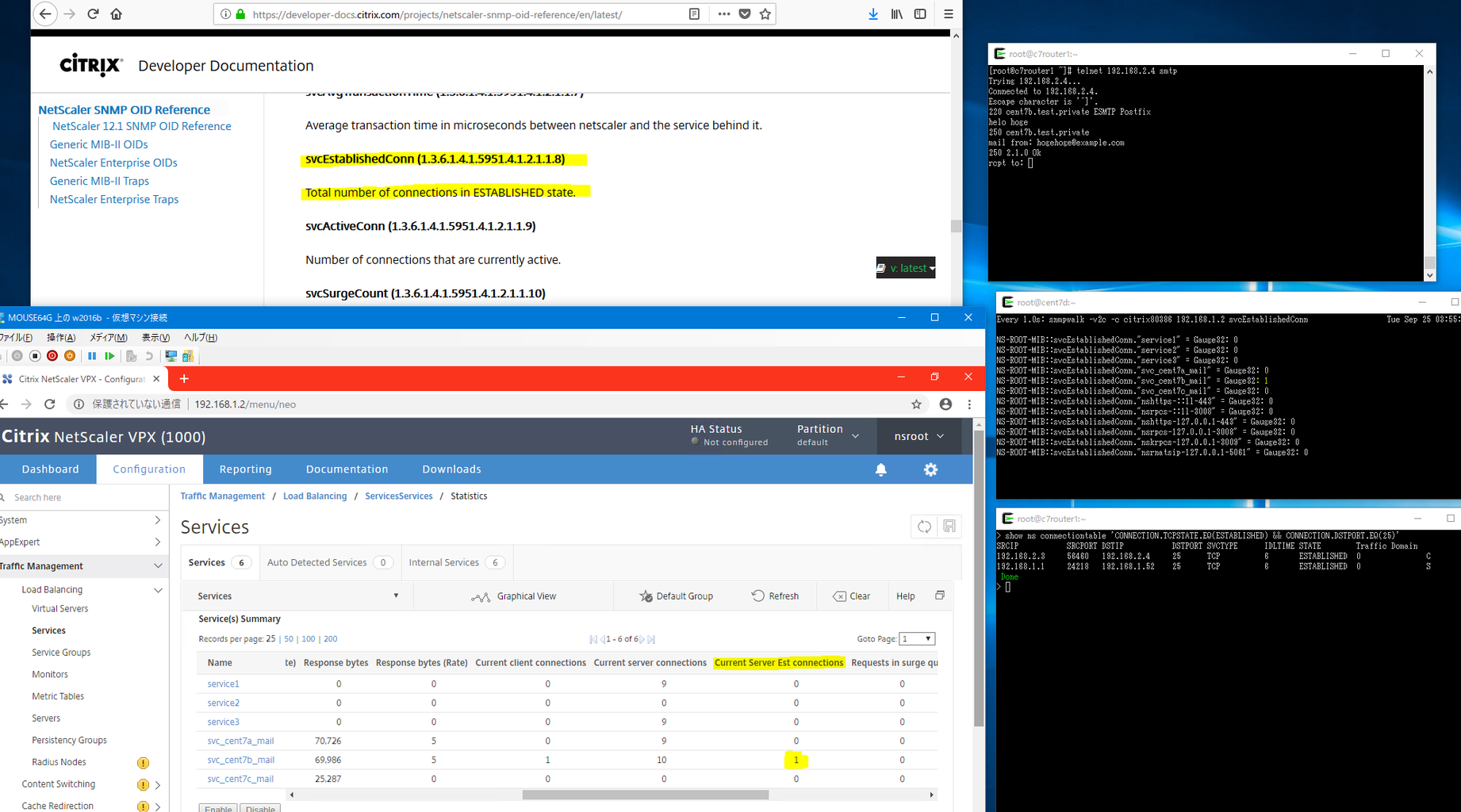Click the Hyper-V enhanced session monitor icon
The height and width of the screenshot is (812, 1461).
click(x=171, y=356)
